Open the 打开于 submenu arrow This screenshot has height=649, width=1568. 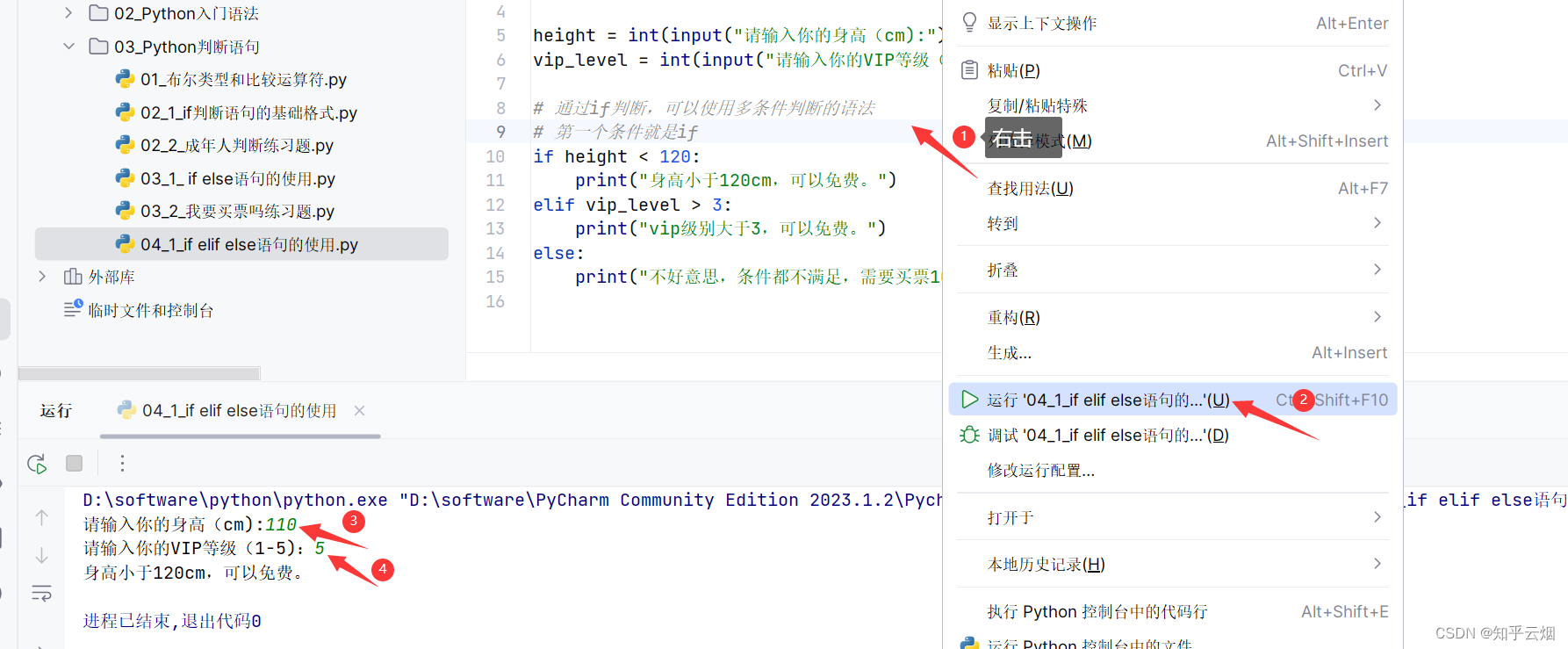point(1377,517)
